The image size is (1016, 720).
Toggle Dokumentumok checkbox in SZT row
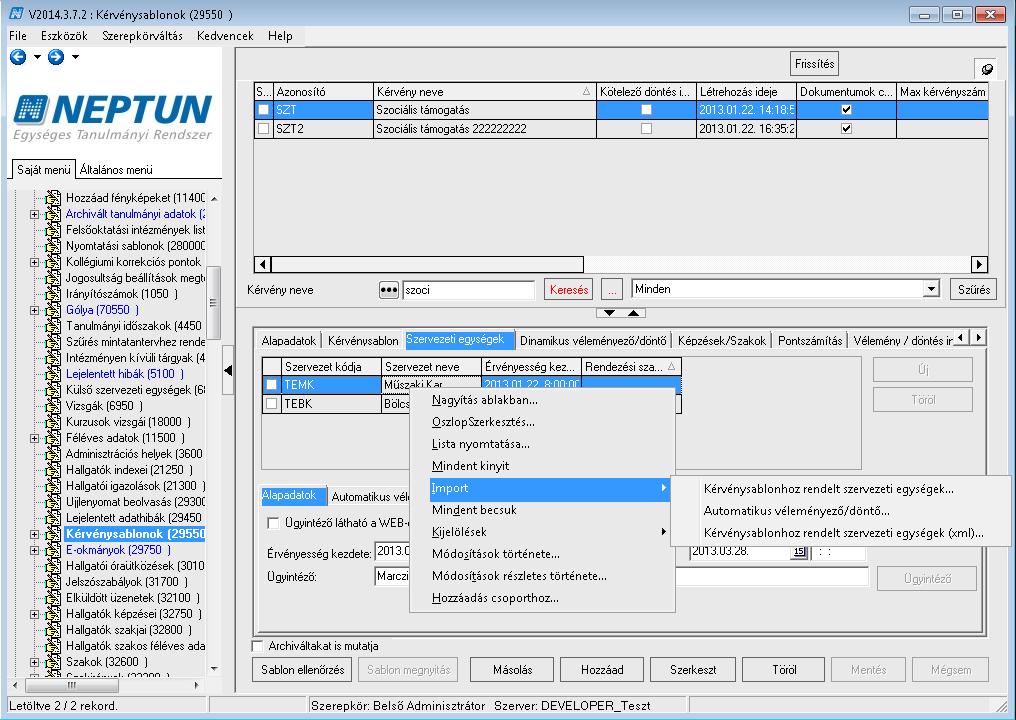pyautogui.click(x=846, y=110)
